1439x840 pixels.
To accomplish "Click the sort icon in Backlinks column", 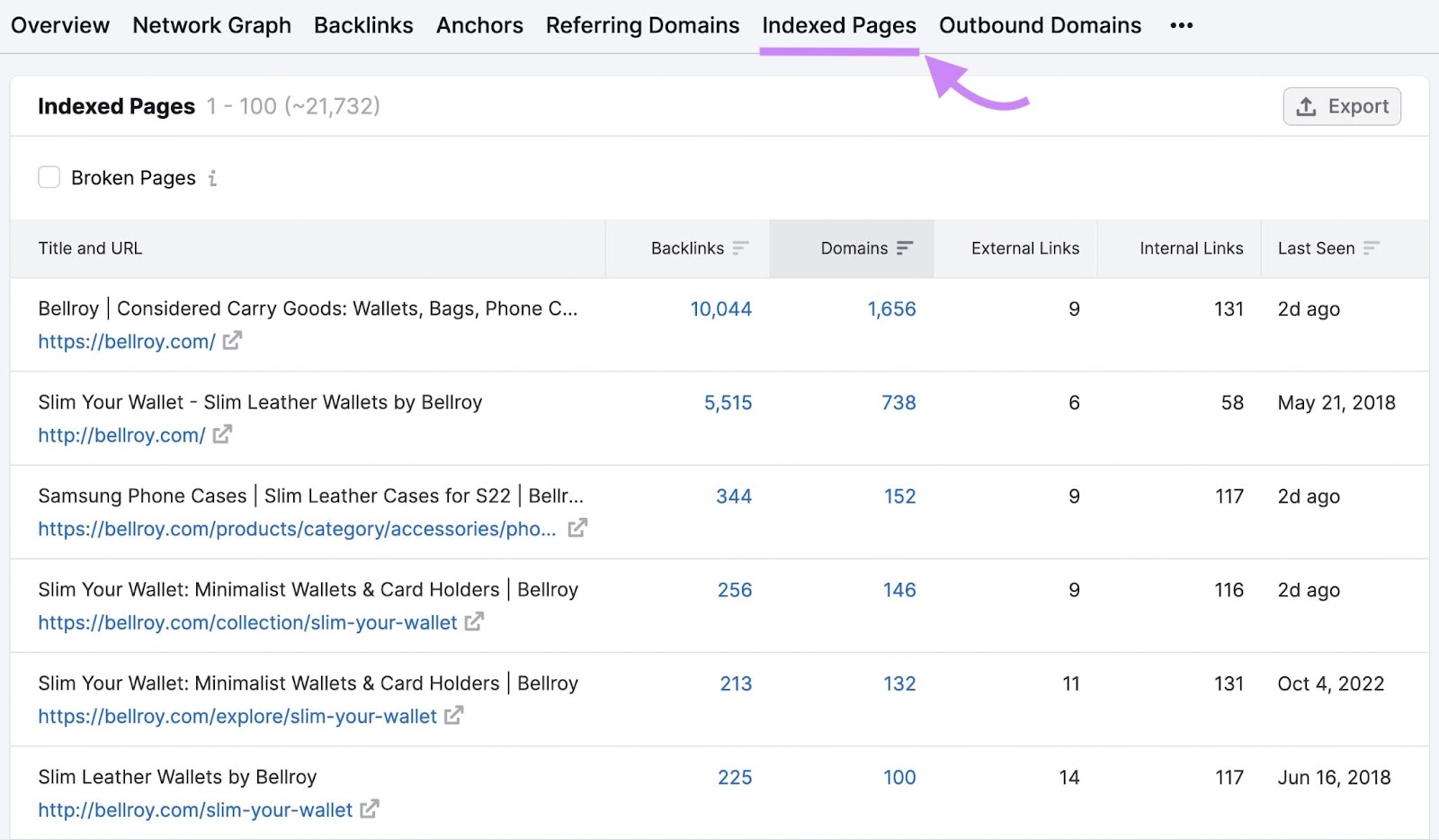I will click(740, 248).
